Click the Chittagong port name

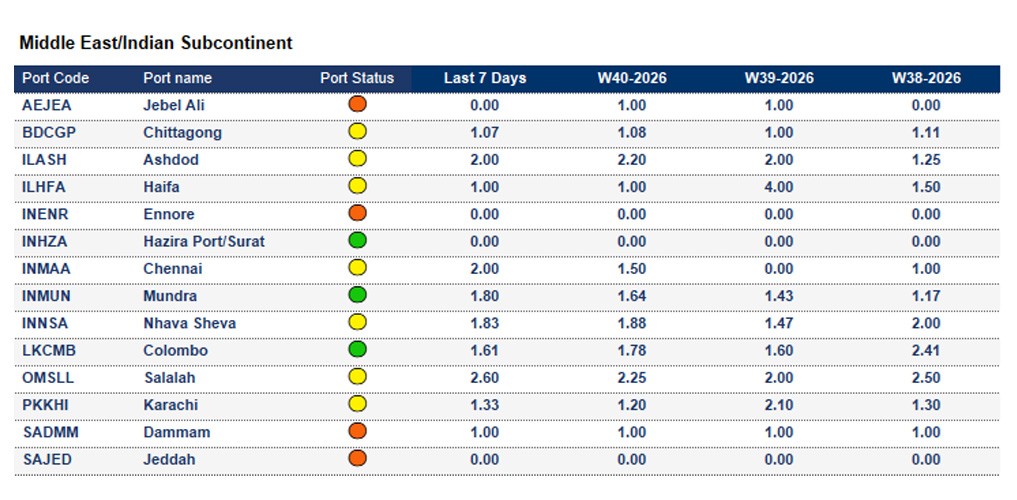coord(182,133)
